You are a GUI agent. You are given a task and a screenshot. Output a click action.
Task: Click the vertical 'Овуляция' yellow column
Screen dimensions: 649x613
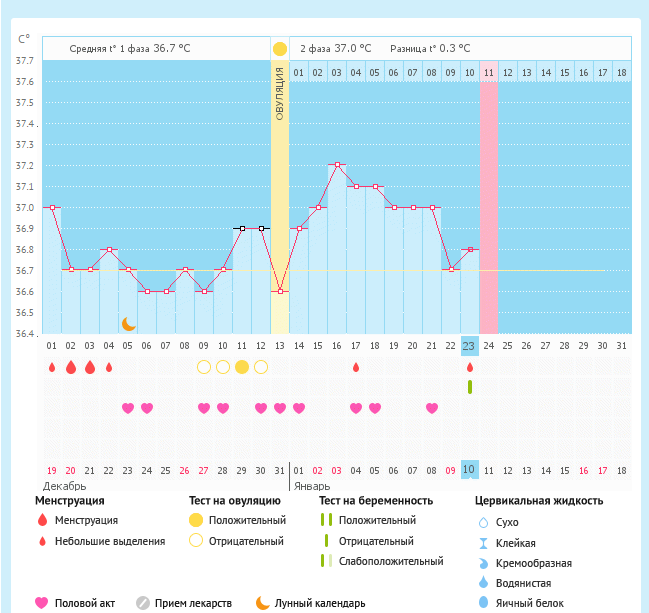[x=280, y=200]
